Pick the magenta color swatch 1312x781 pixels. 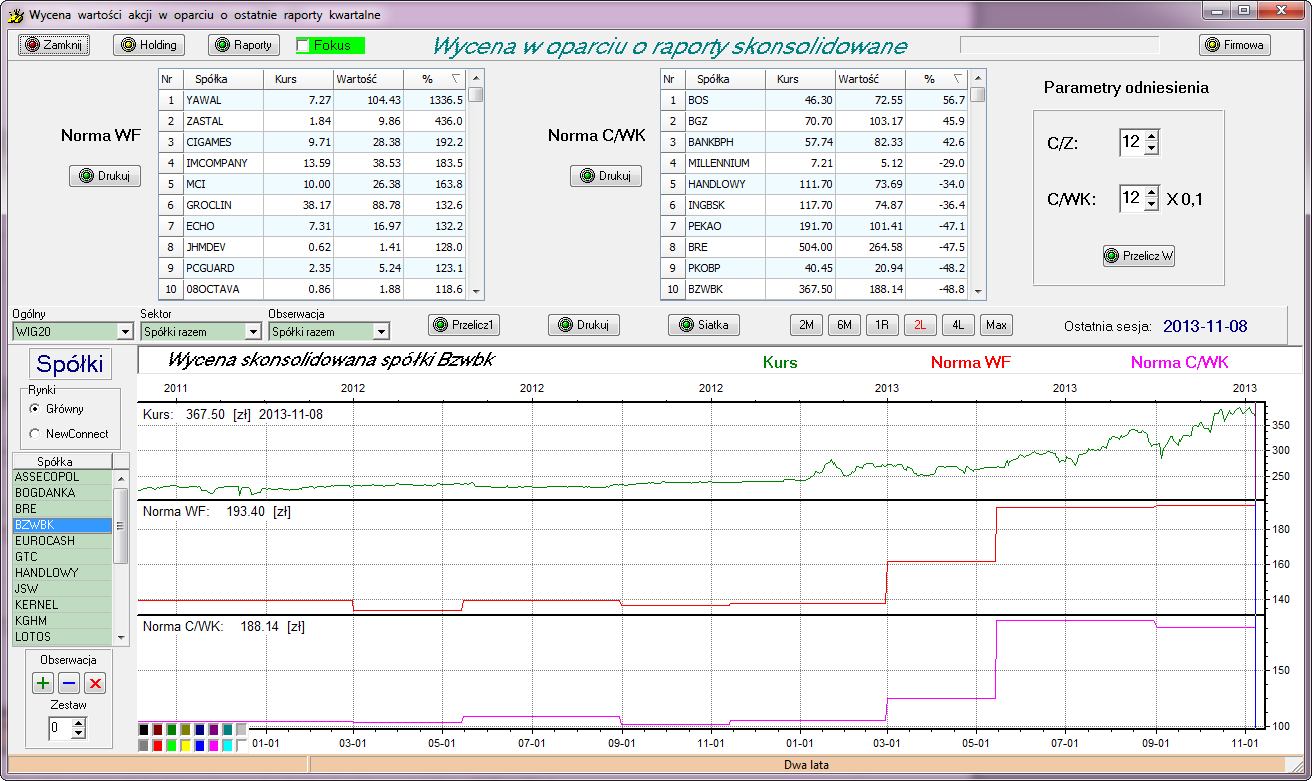pos(214,745)
